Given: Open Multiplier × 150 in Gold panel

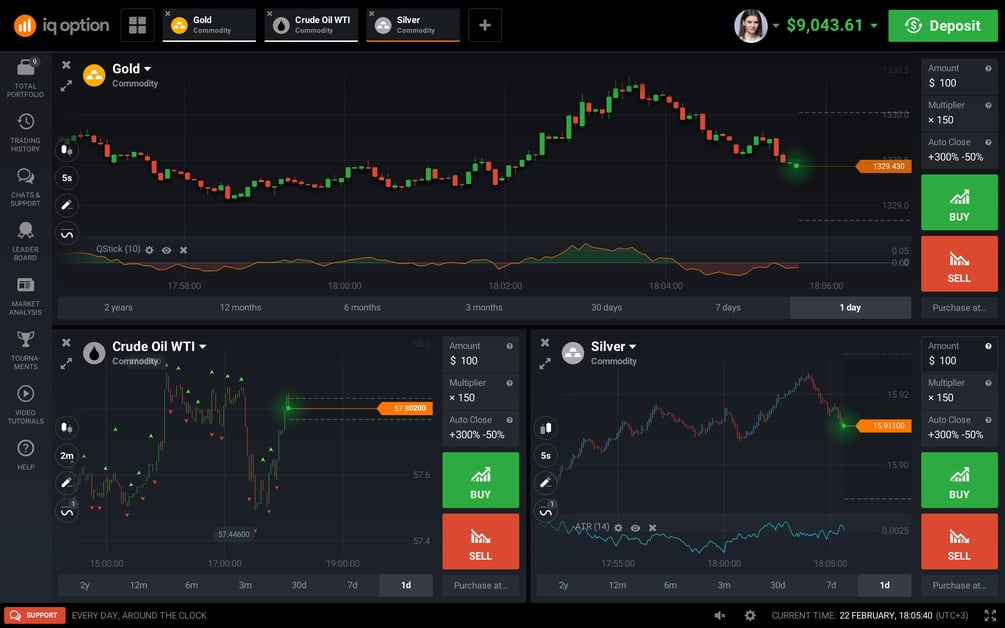Looking at the screenshot, I should coord(959,113).
